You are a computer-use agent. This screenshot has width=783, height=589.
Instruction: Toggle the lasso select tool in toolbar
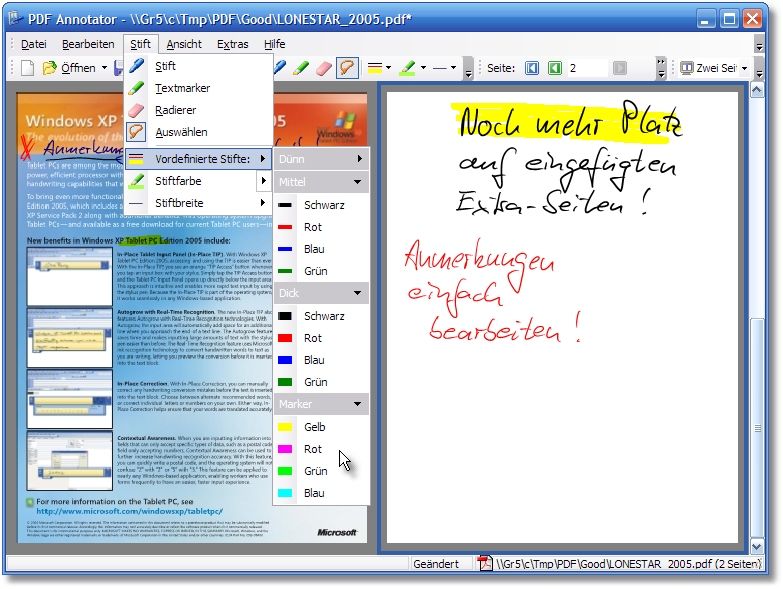point(347,68)
